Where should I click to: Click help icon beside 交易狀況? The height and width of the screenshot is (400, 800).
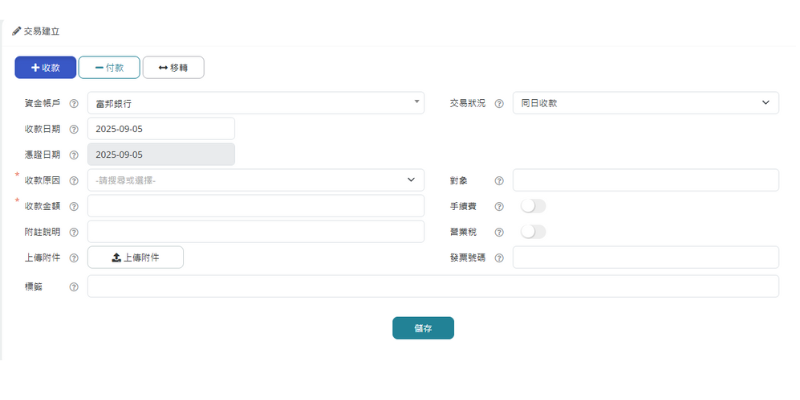(499, 103)
